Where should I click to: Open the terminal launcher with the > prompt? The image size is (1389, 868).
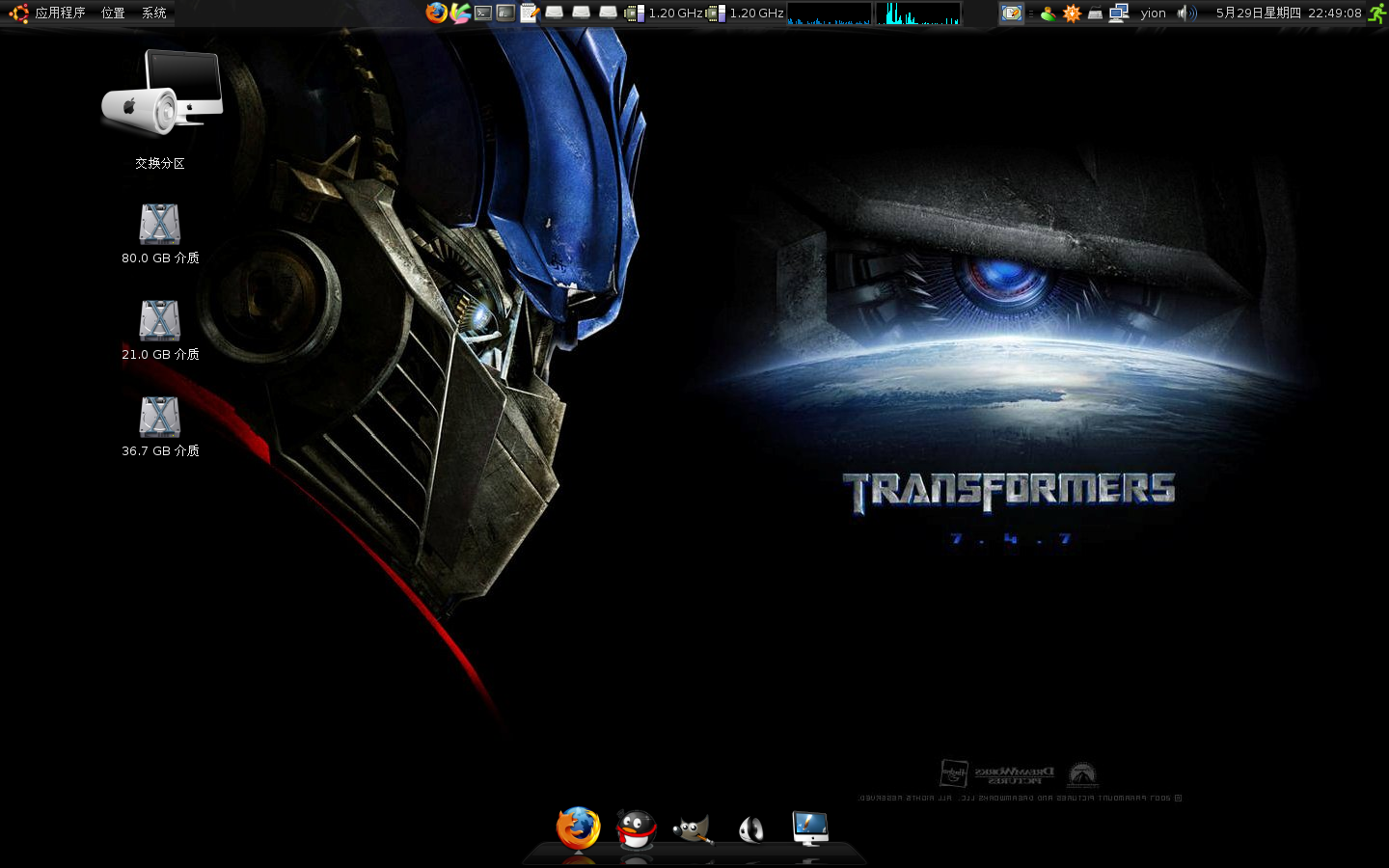pyautogui.click(x=483, y=13)
